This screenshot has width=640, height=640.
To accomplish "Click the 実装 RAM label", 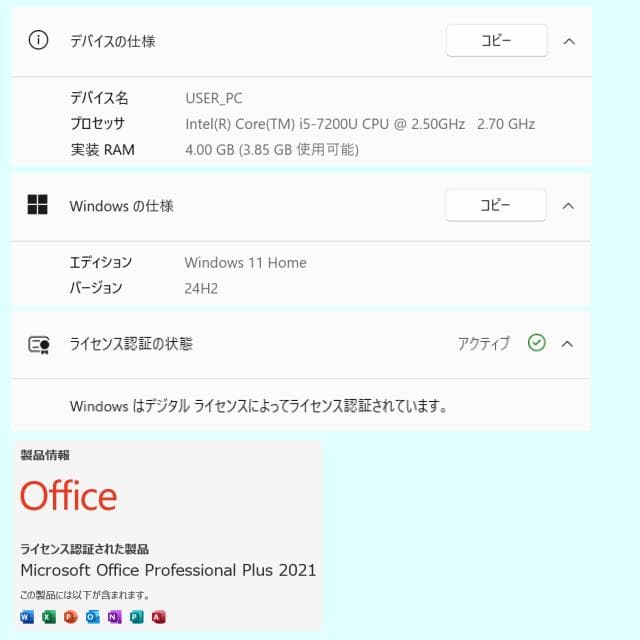I will click(x=102, y=150).
